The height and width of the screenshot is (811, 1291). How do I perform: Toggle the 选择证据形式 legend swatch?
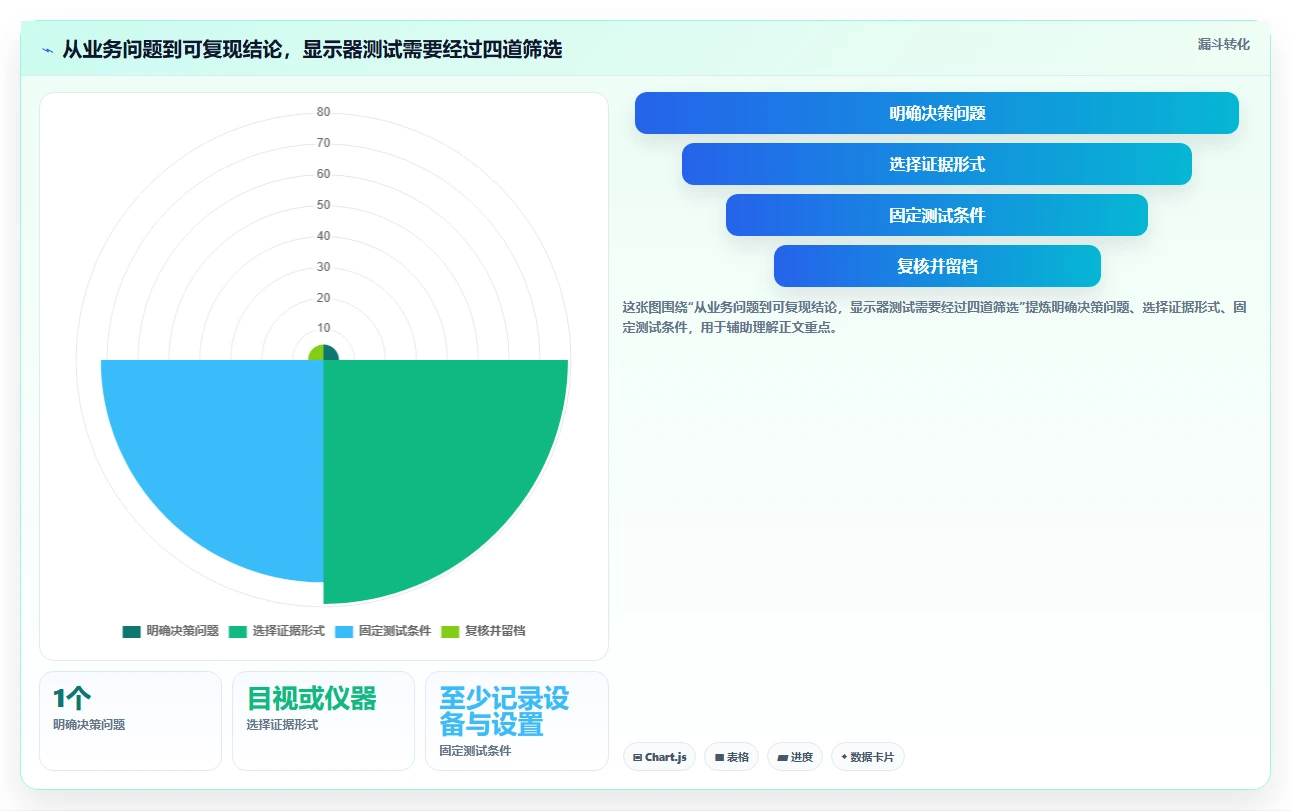coord(237,631)
